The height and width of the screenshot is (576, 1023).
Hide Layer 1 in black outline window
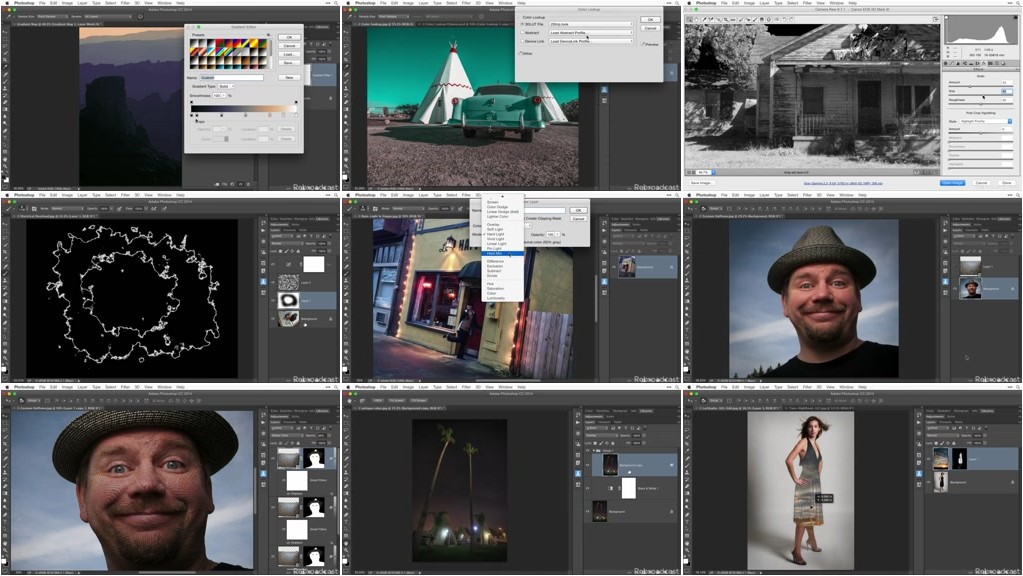pyautogui.click(x=273, y=301)
